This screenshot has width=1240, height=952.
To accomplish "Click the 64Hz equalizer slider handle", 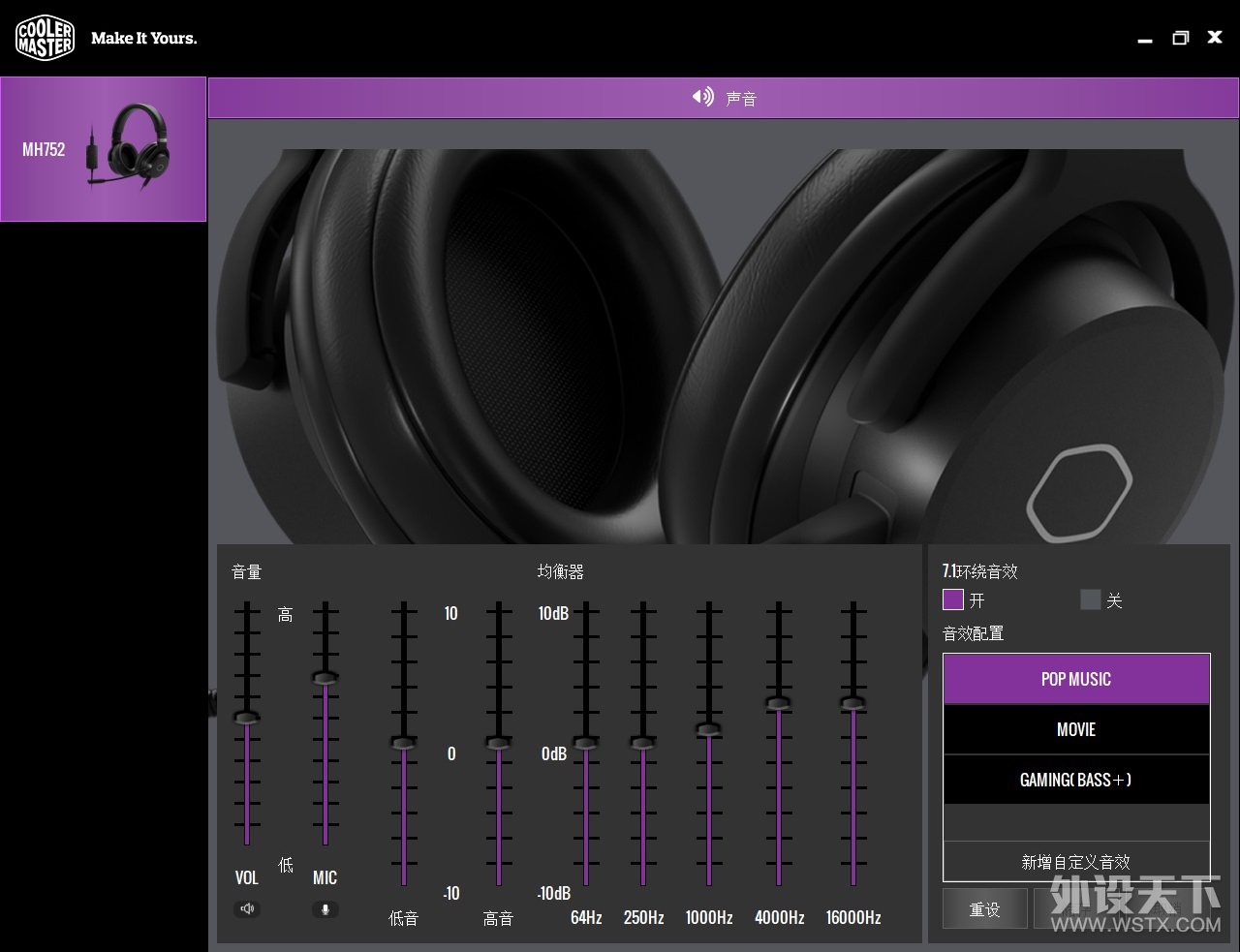I will click(585, 743).
